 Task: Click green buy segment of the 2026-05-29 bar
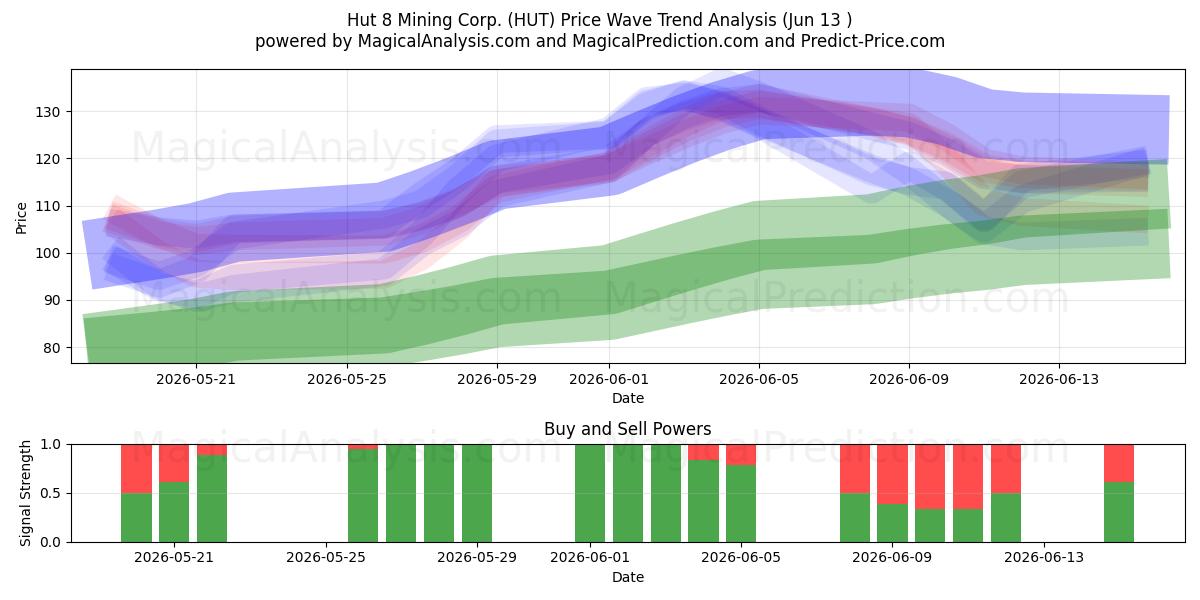tap(477, 493)
